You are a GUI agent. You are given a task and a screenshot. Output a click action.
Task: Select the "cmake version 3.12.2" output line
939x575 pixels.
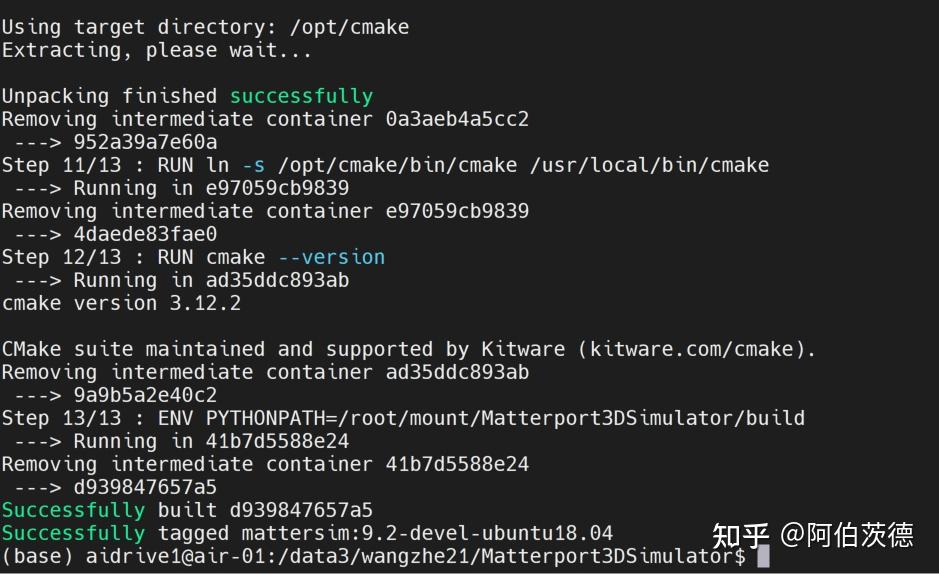pos(121,303)
